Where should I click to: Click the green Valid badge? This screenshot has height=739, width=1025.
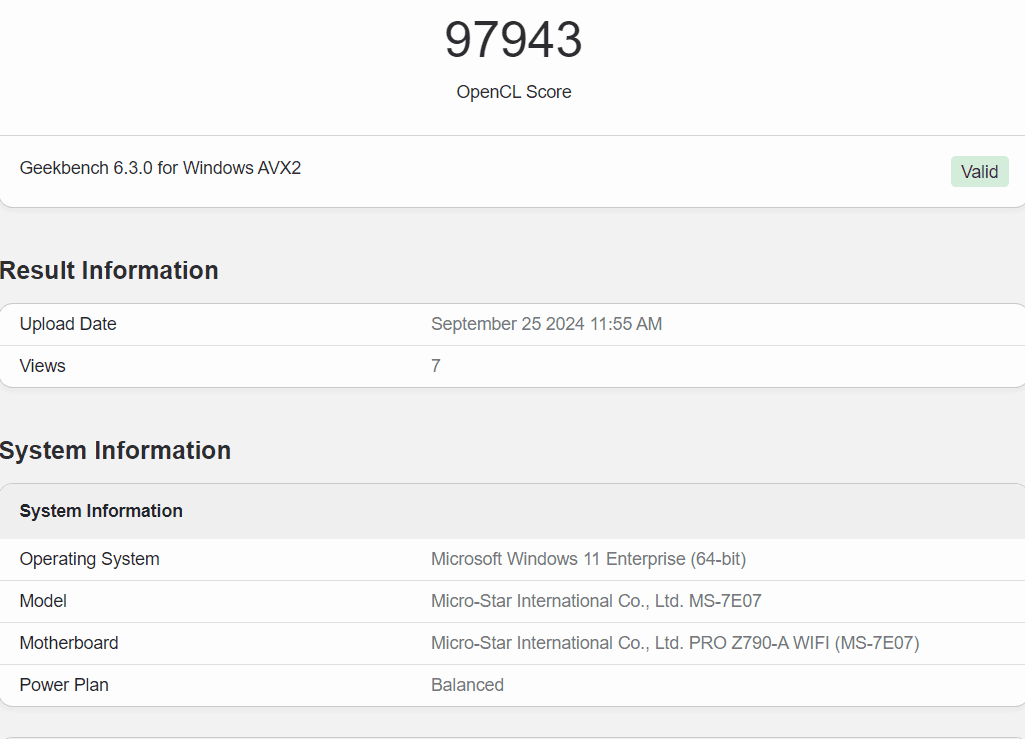point(979,172)
